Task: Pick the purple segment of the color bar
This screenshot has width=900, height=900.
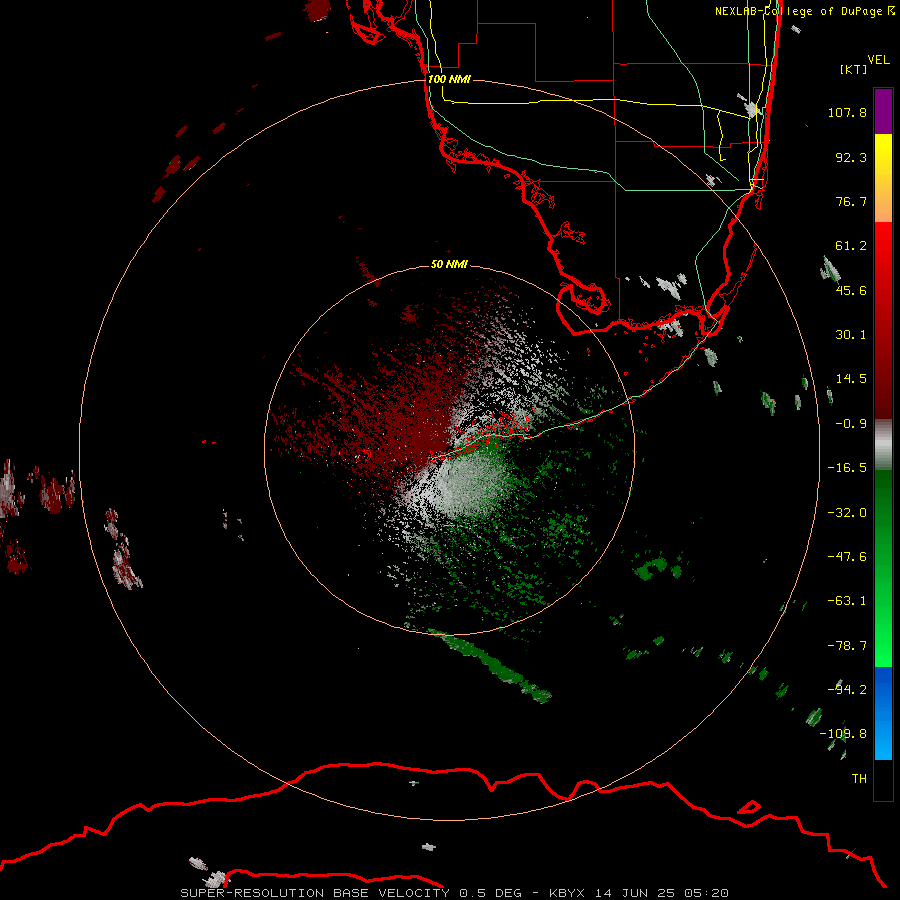Action: [x=883, y=111]
